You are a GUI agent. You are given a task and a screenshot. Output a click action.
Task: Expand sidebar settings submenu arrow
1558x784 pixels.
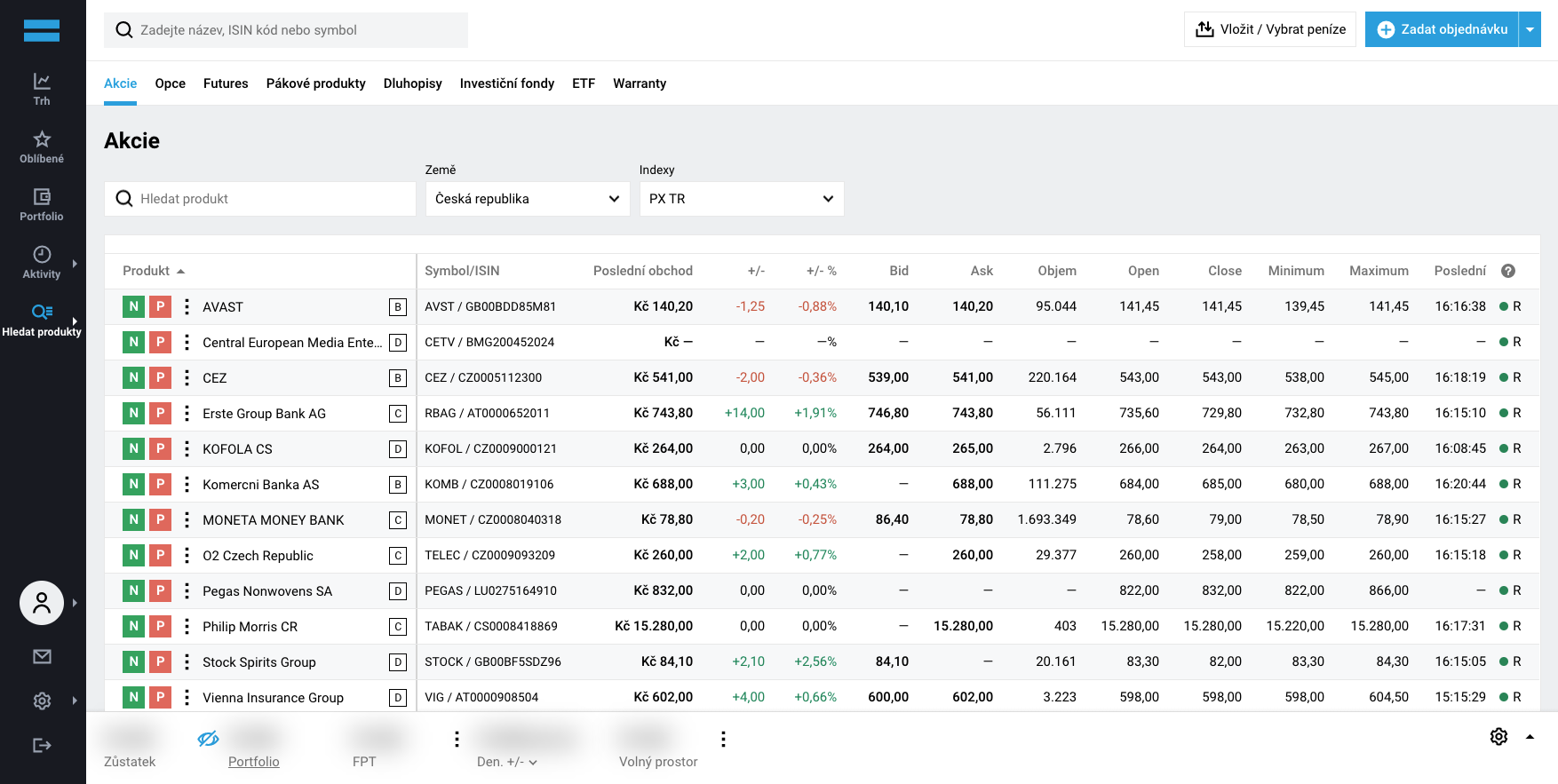tap(75, 701)
